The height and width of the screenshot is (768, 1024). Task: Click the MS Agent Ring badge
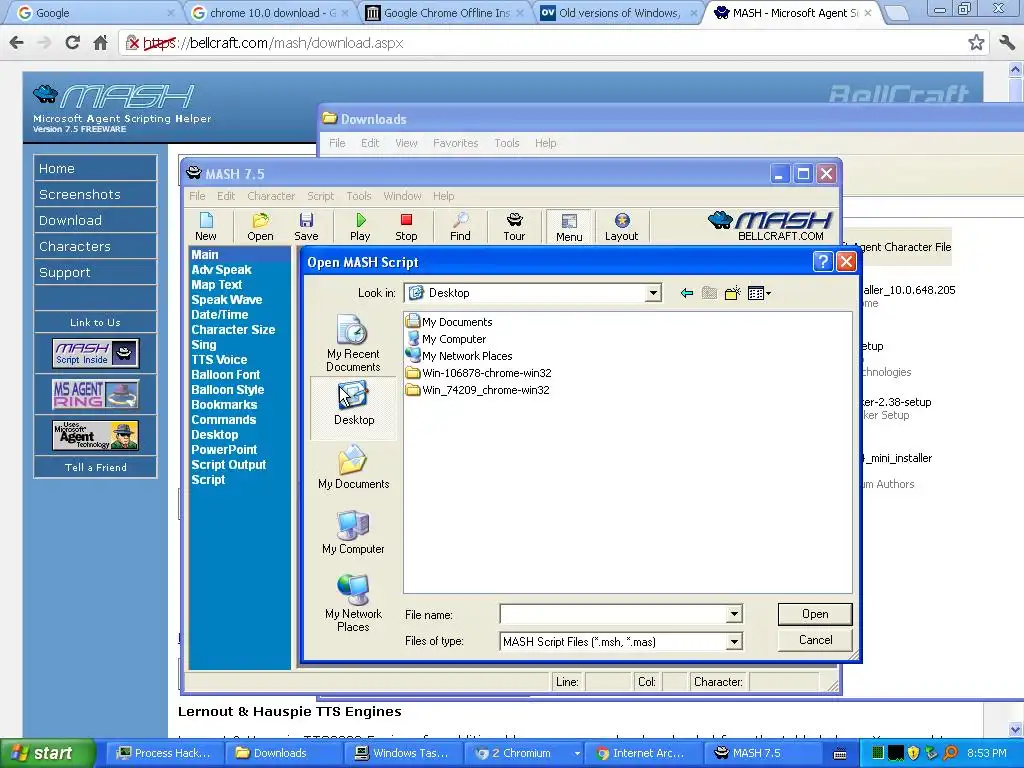pos(95,394)
